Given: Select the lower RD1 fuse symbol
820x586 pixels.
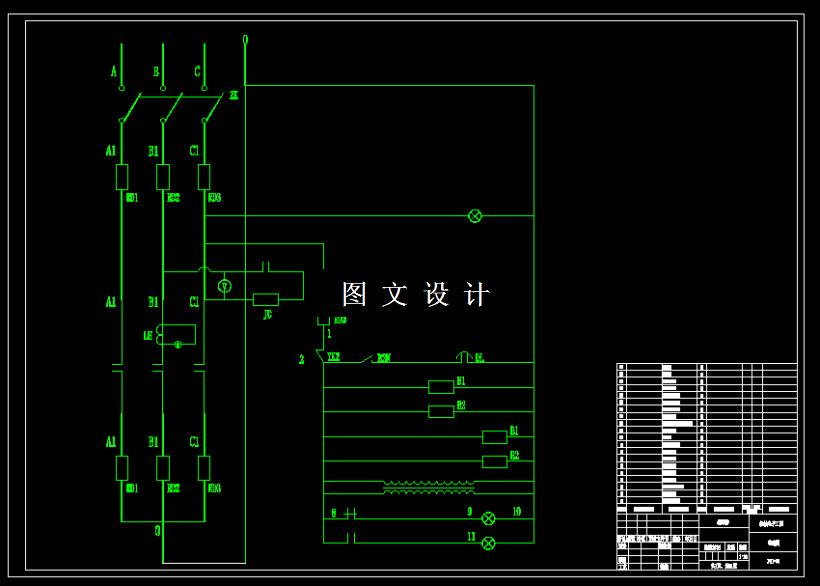Looking at the screenshot, I should [122, 468].
